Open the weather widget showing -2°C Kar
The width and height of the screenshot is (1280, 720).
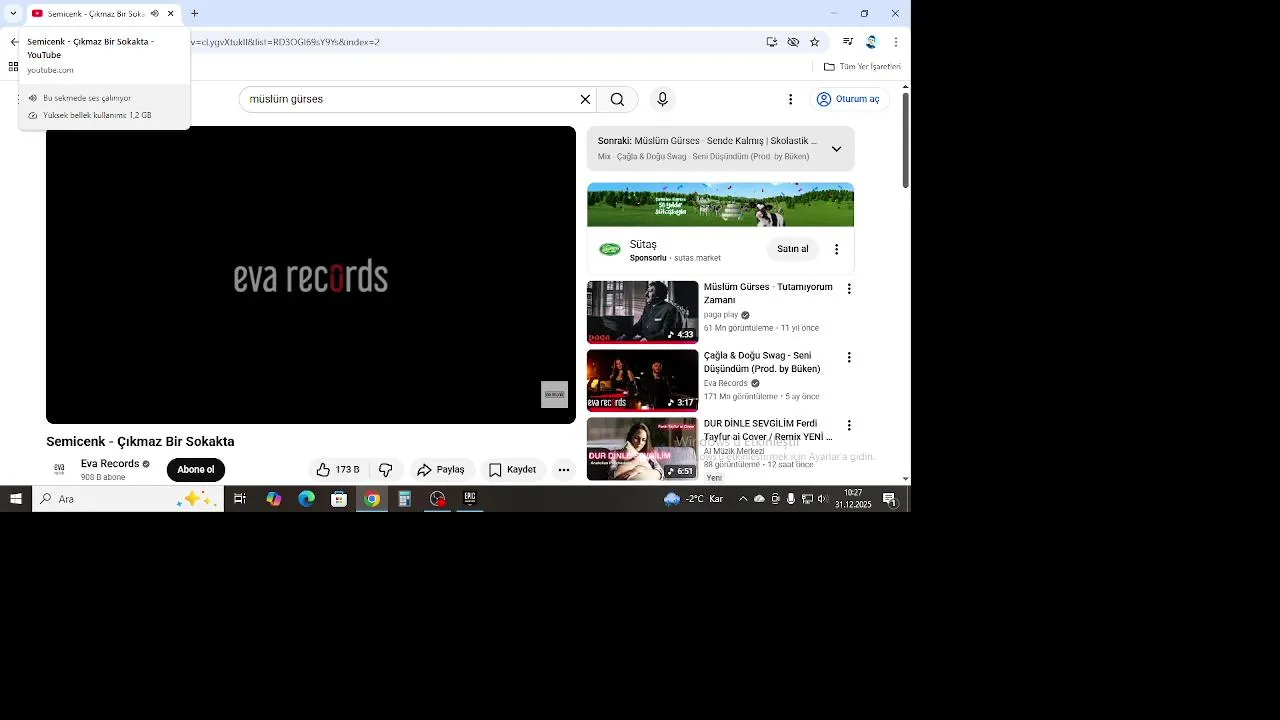[694, 499]
